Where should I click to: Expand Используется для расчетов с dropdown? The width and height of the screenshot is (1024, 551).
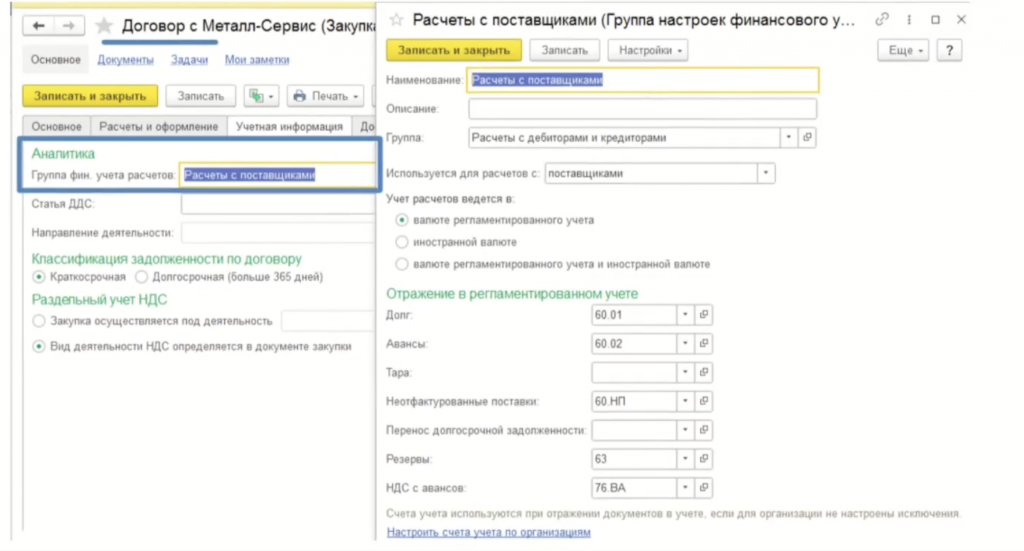[x=765, y=174]
